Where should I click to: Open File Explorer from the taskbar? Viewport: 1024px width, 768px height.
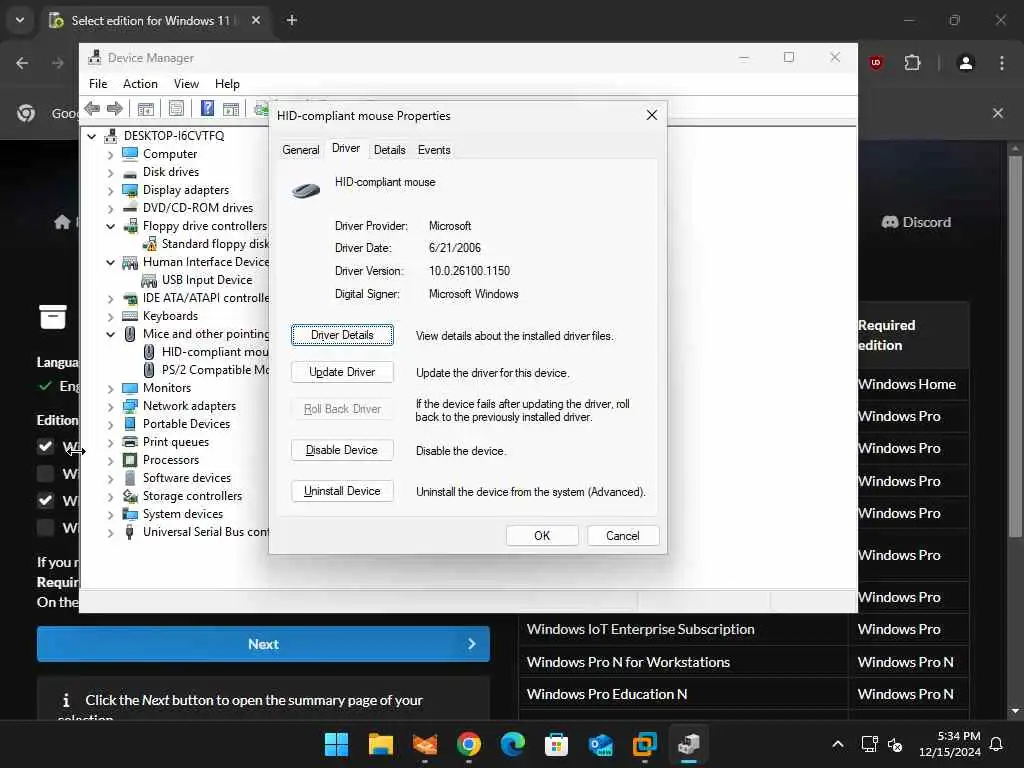coord(381,744)
